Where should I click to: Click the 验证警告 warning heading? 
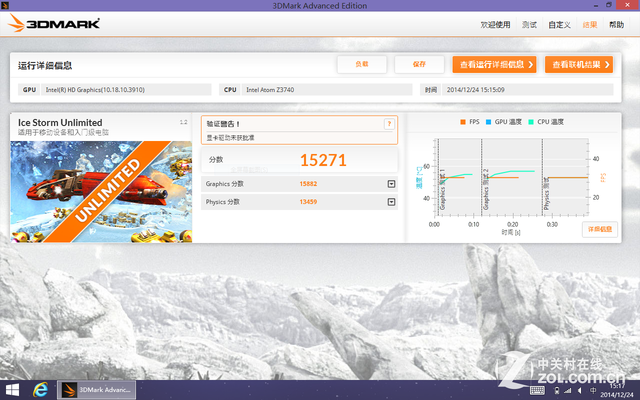click(223, 124)
